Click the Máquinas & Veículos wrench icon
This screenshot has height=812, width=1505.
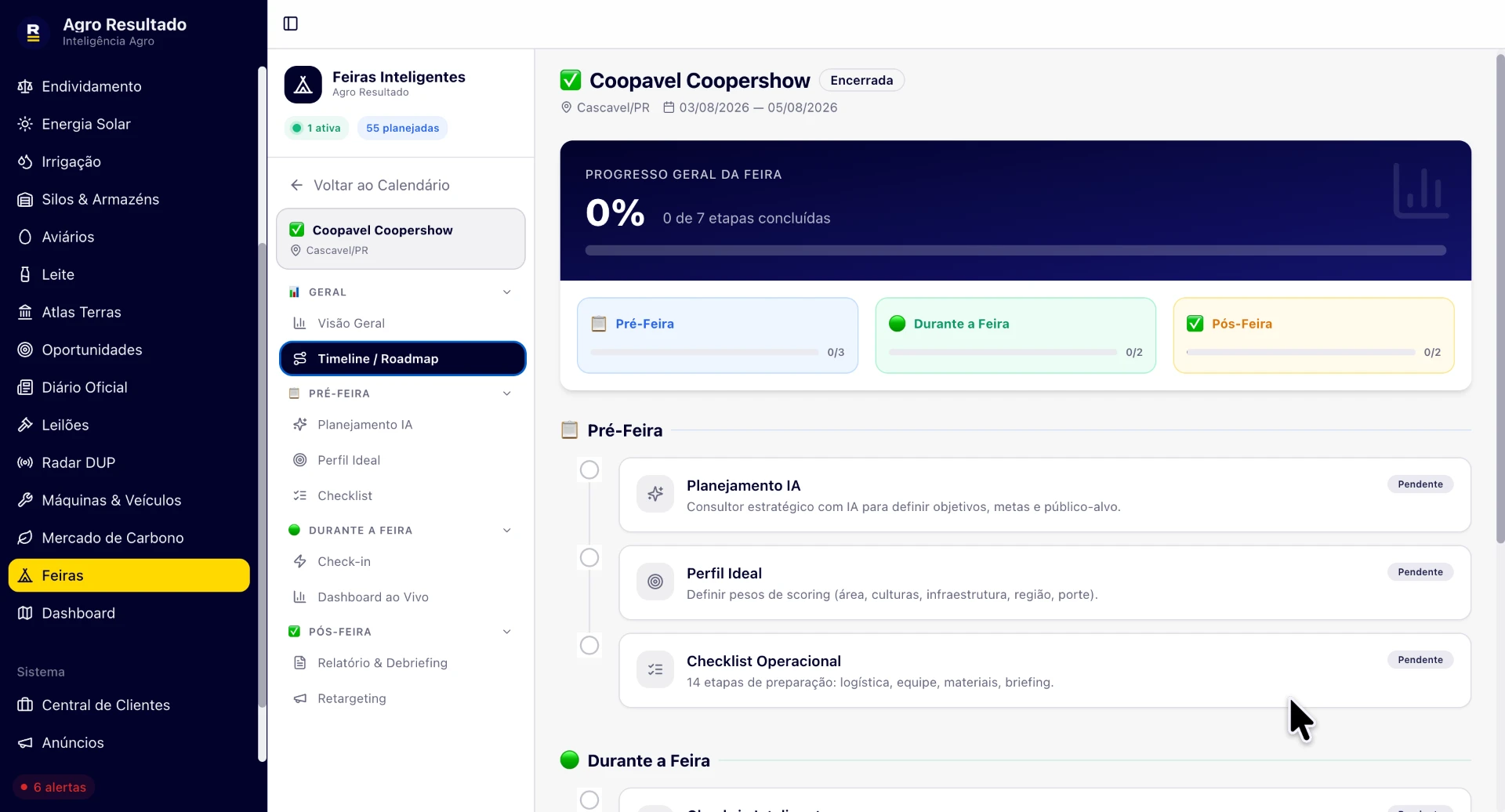(x=25, y=500)
